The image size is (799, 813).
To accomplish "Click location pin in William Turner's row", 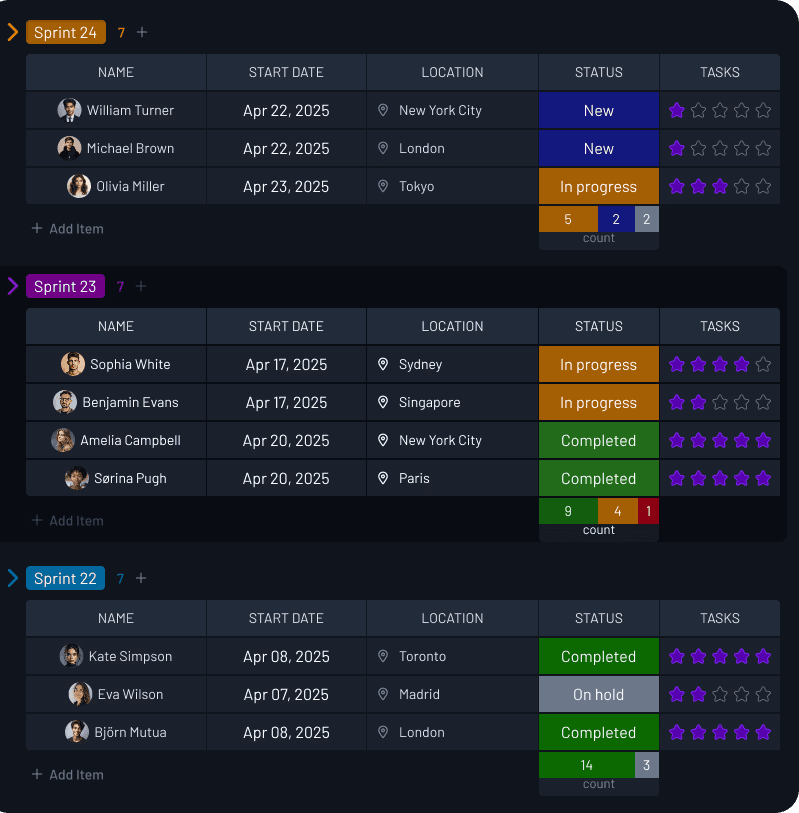I will click(x=383, y=110).
